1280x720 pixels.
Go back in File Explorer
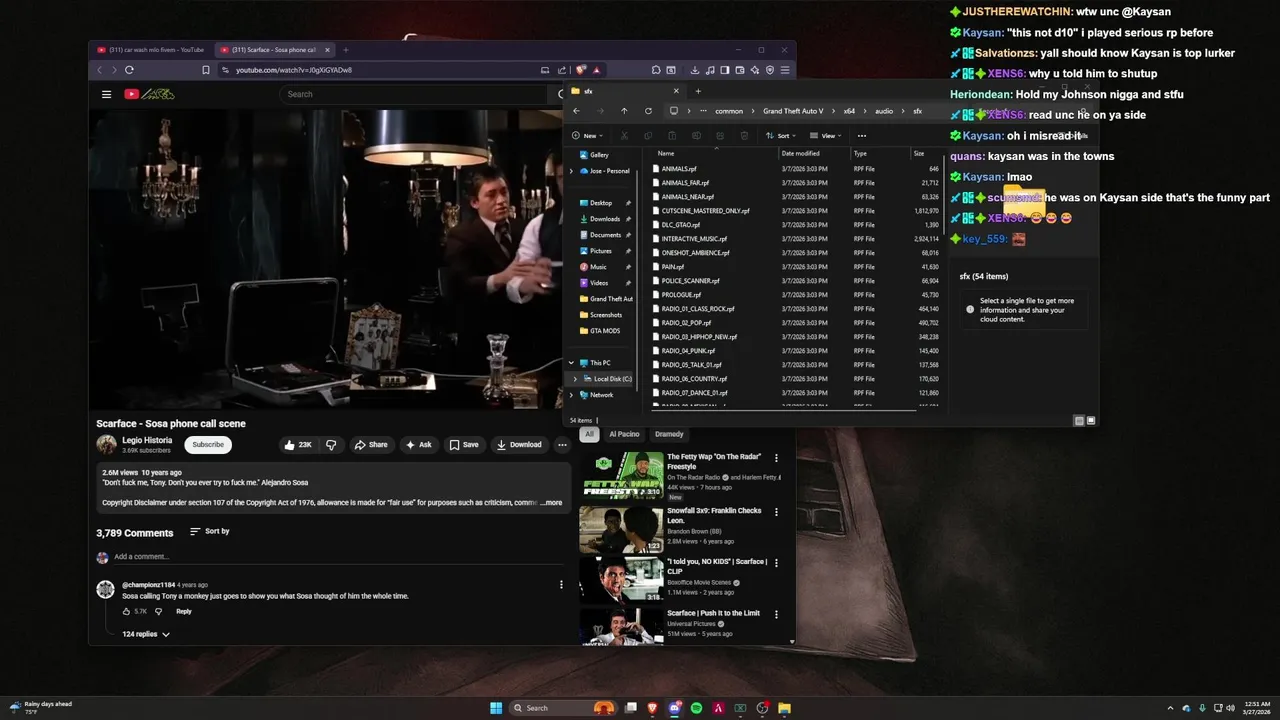pos(576,111)
